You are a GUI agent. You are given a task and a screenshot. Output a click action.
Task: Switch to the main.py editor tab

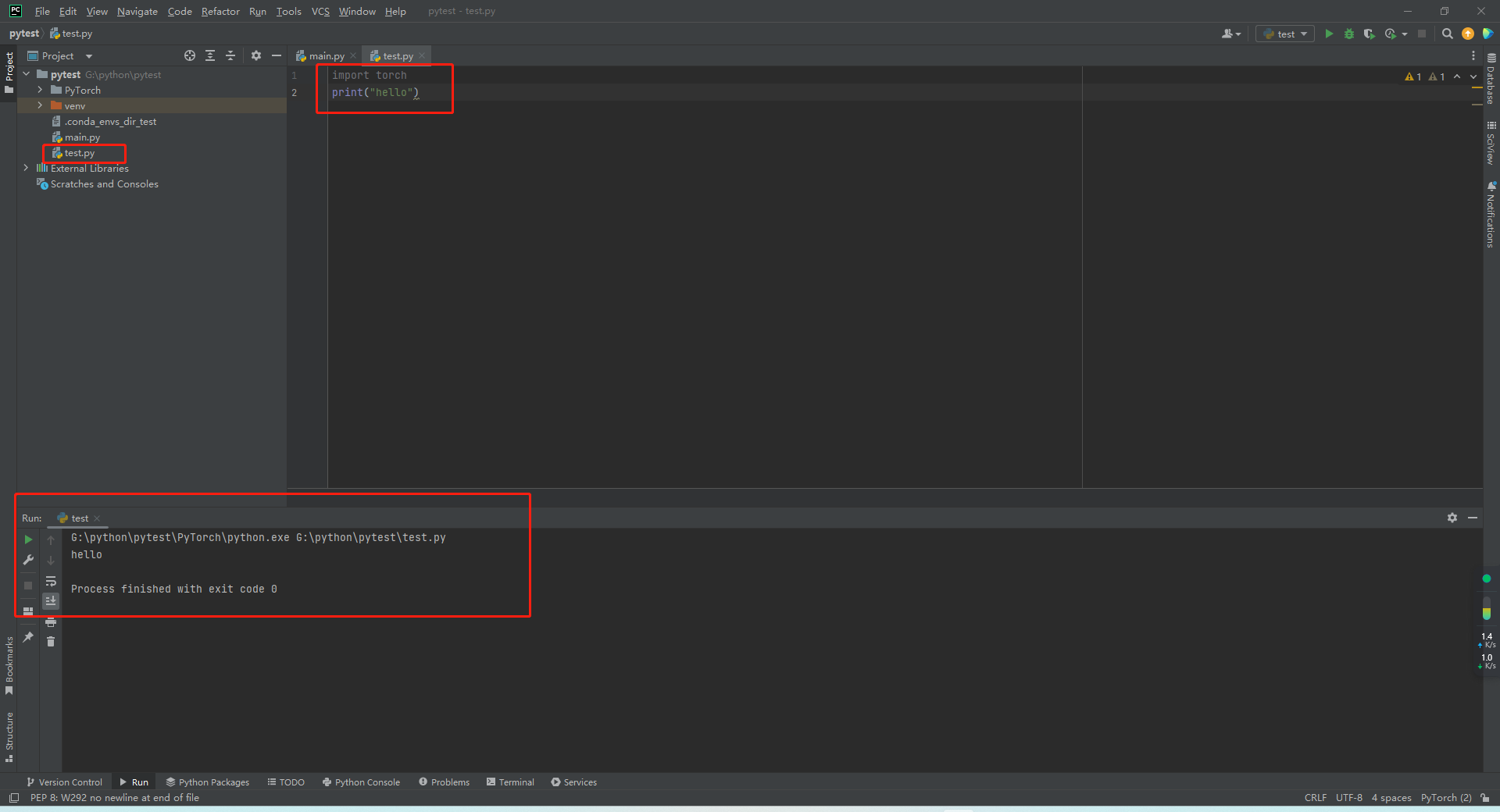coord(327,55)
